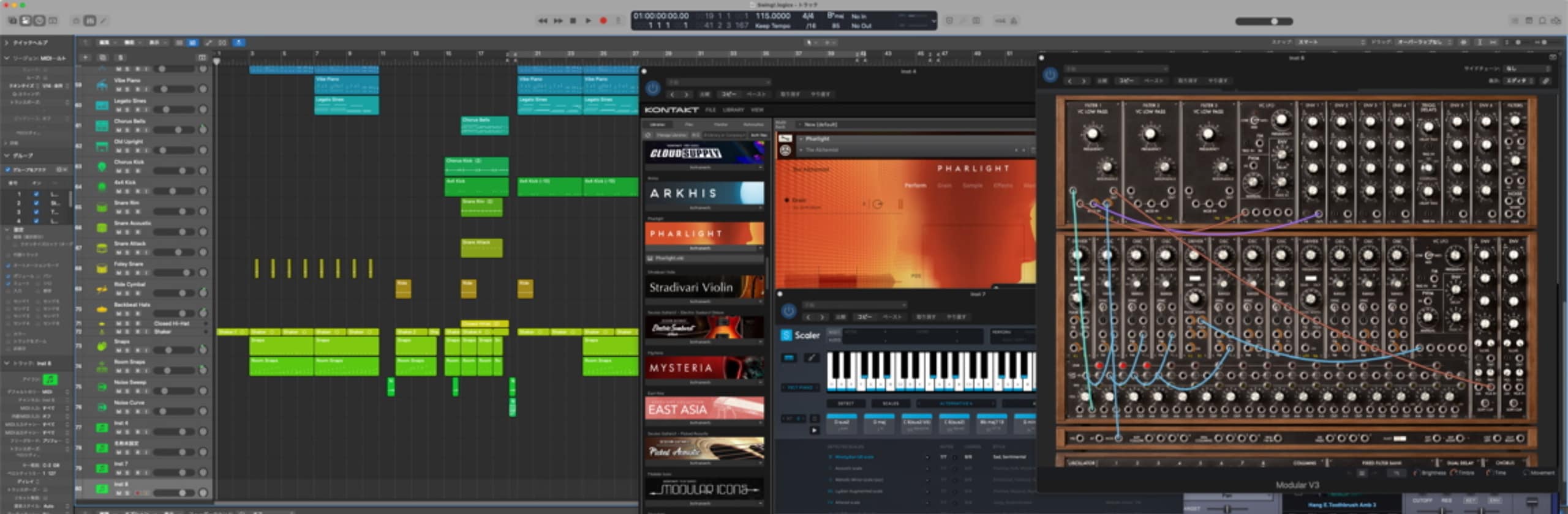Click the Inst 8 track icon
Viewport: 1568px width, 514px height.
pos(102,489)
